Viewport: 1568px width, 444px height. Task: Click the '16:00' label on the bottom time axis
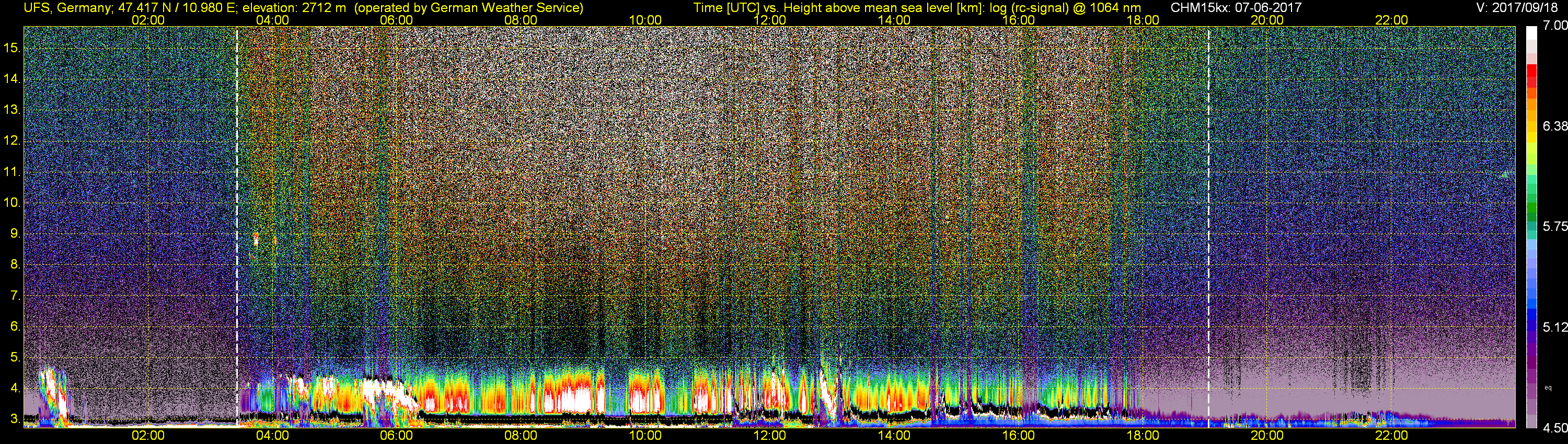pos(1018,436)
